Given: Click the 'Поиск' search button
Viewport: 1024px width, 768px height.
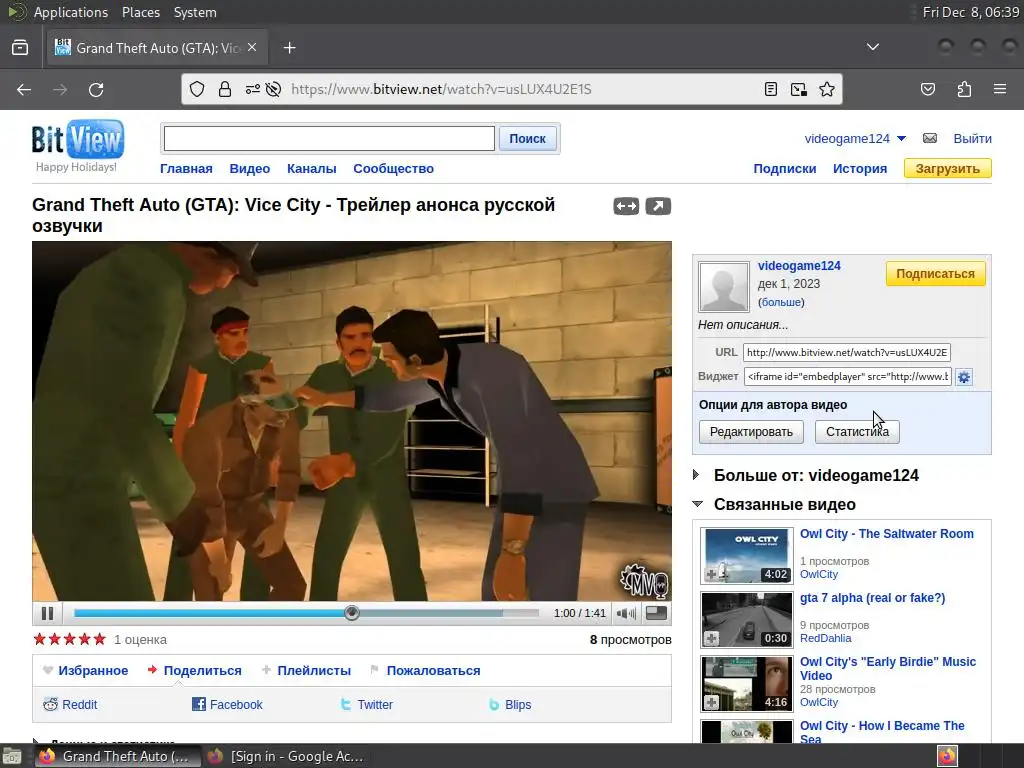Looking at the screenshot, I should tap(528, 138).
